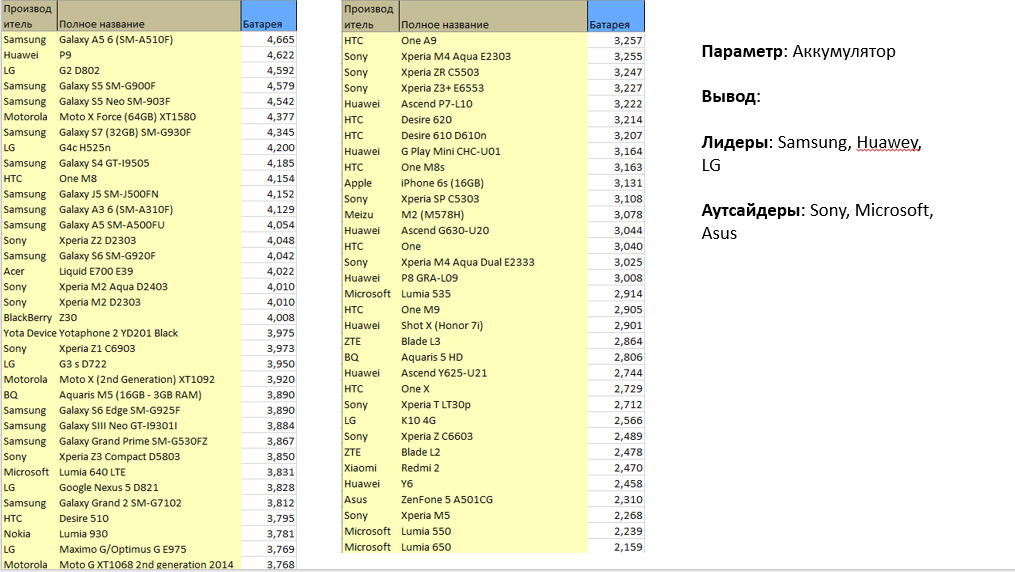Select 'Ascend P7-L10' cell
The width and height of the screenshot is (1015, 572).
point(493,104)
